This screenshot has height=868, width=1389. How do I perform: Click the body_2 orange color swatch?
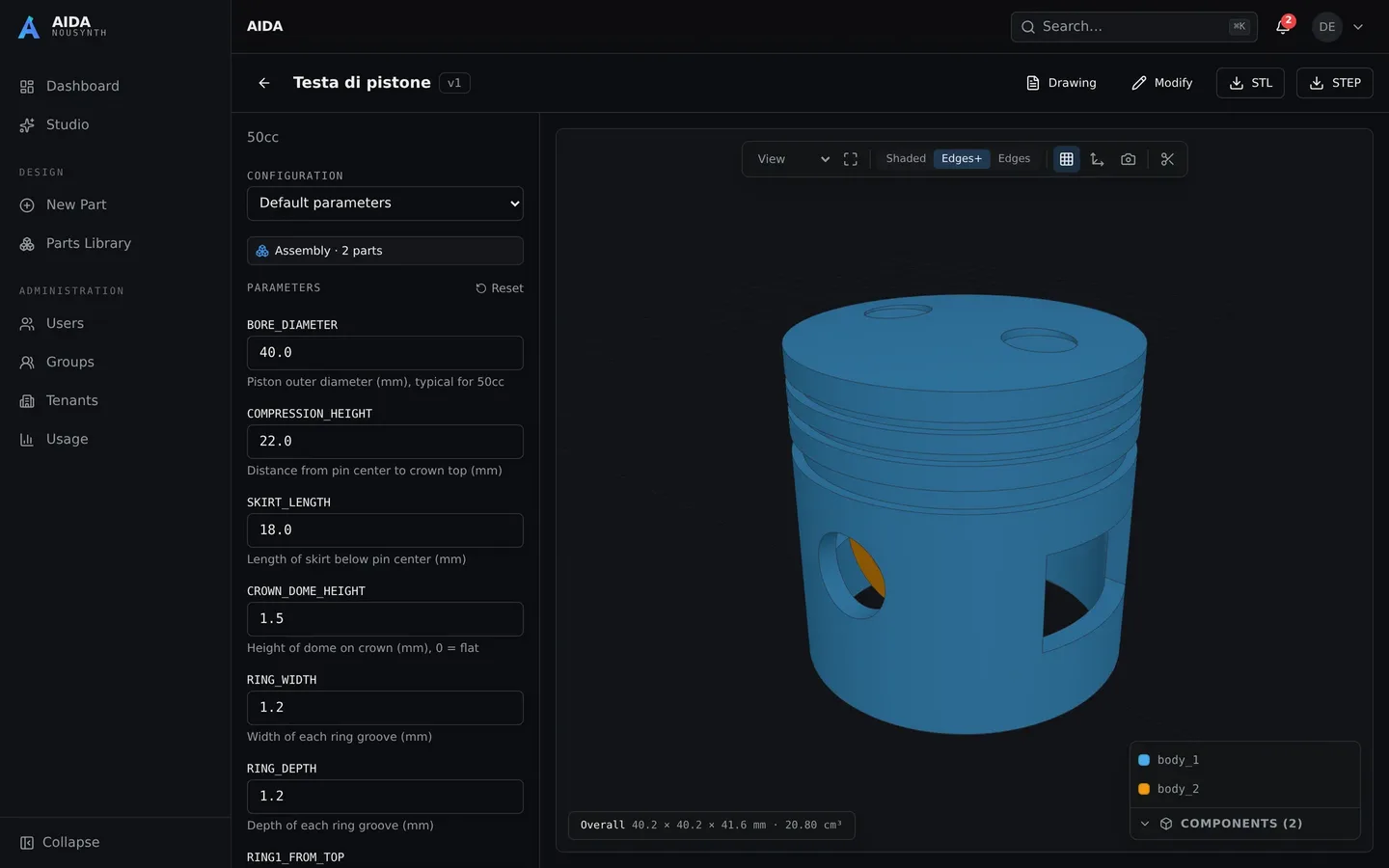[x=1144, y=789]
